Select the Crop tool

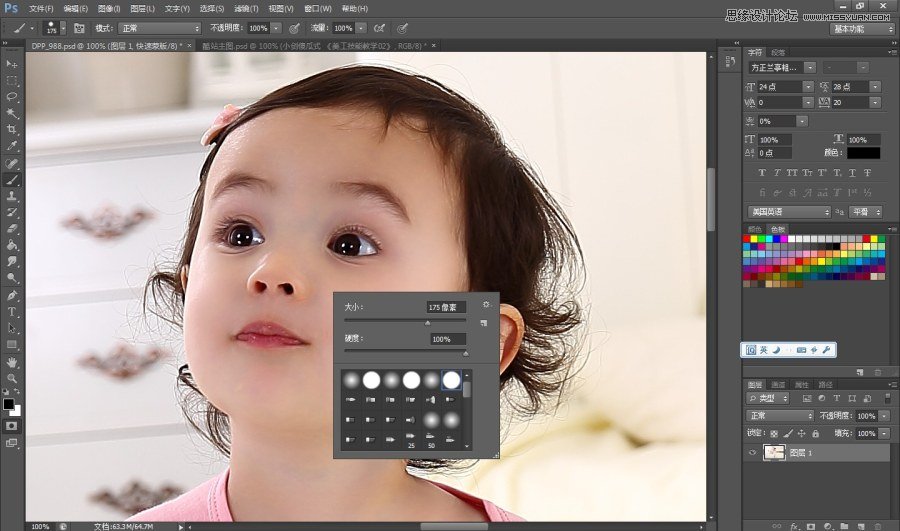tap(11, 130)
